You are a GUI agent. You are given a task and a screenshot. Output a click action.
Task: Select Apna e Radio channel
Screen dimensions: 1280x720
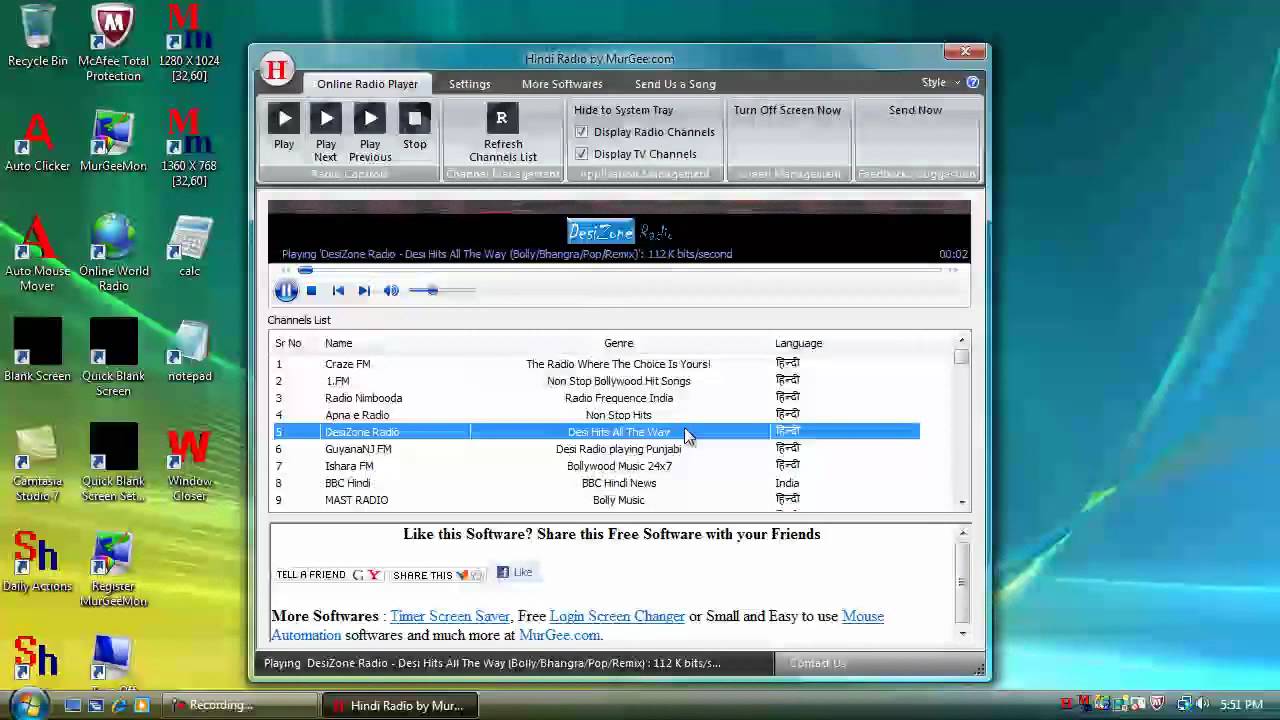[597, 415]
